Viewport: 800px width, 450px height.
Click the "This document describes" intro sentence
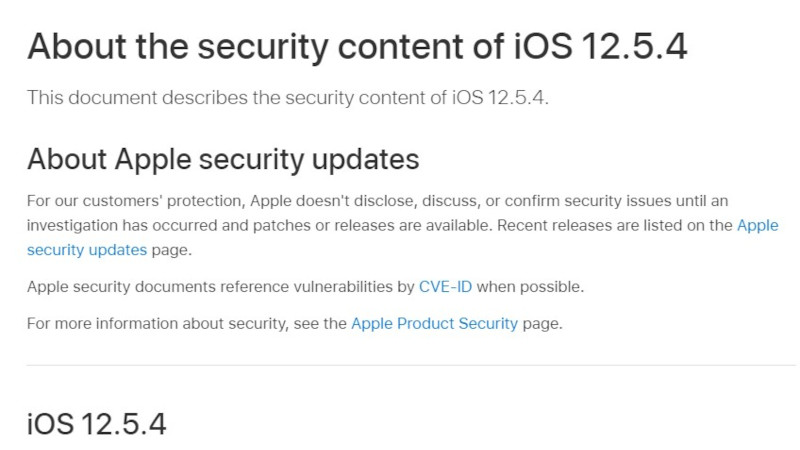(287, 97)
